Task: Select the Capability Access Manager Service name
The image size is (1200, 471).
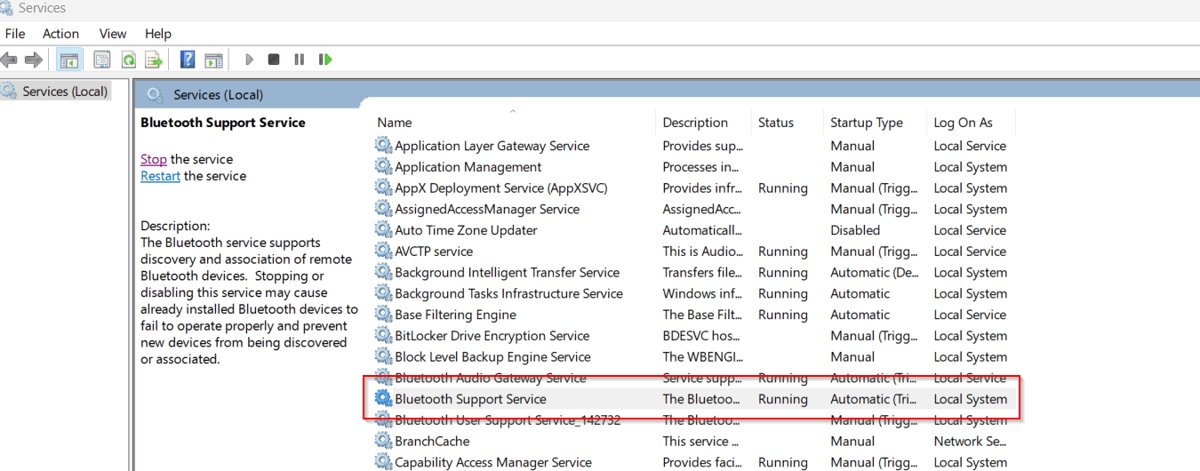Action: coord(493,461)
